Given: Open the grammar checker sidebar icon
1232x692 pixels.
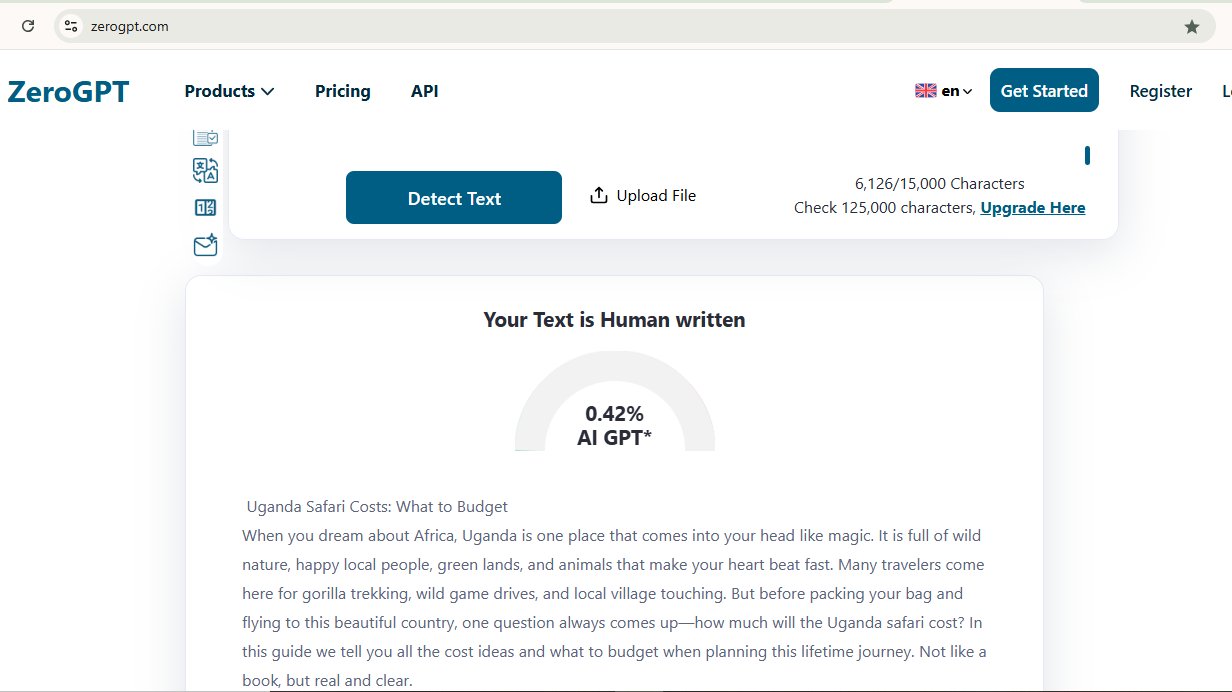Looking at the screenshot, I should tap(205, 138).
